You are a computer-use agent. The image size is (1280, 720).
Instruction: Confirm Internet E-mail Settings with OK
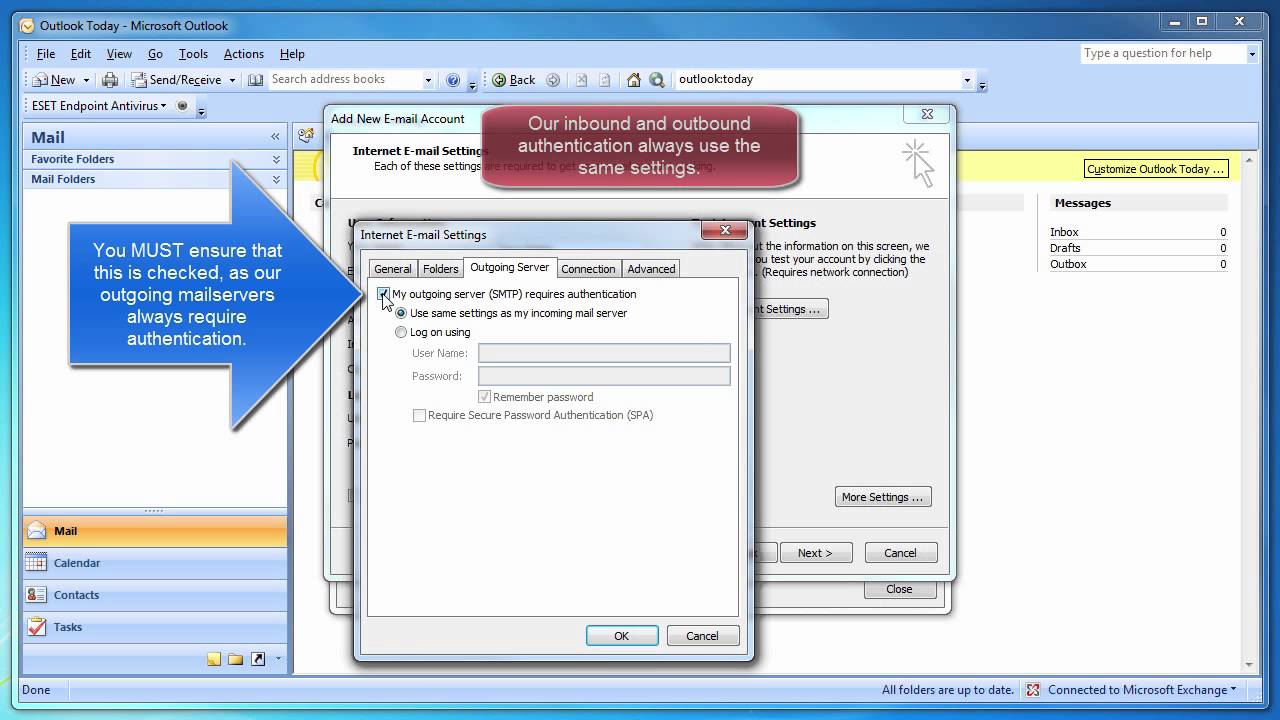(622, 636)
